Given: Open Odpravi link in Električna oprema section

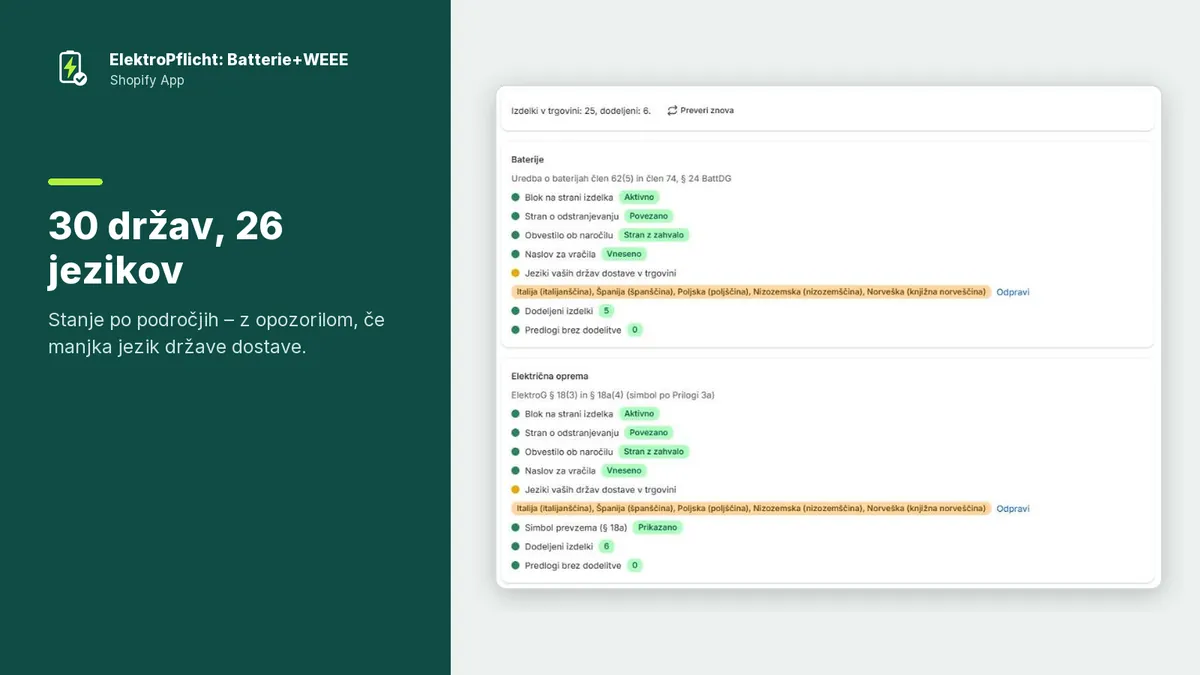Looking at the screenshot, I should point(1013,509).
